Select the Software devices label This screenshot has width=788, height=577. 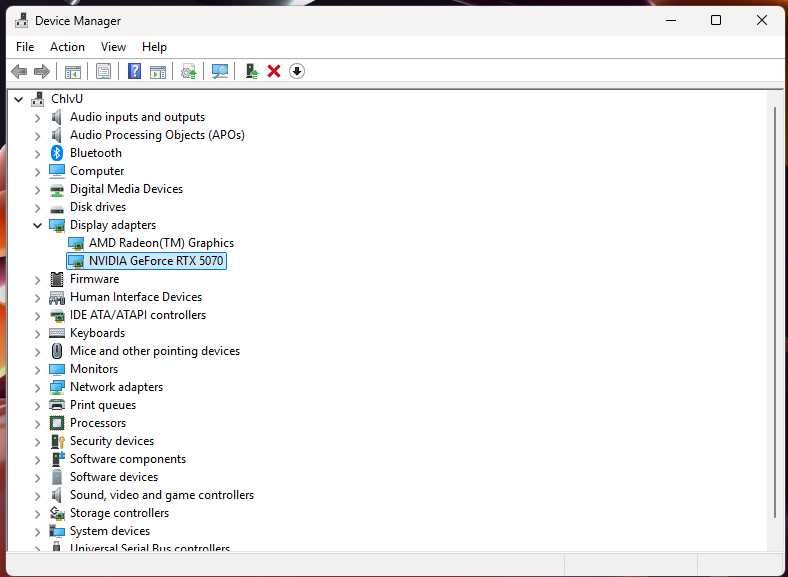click(114, 476)
